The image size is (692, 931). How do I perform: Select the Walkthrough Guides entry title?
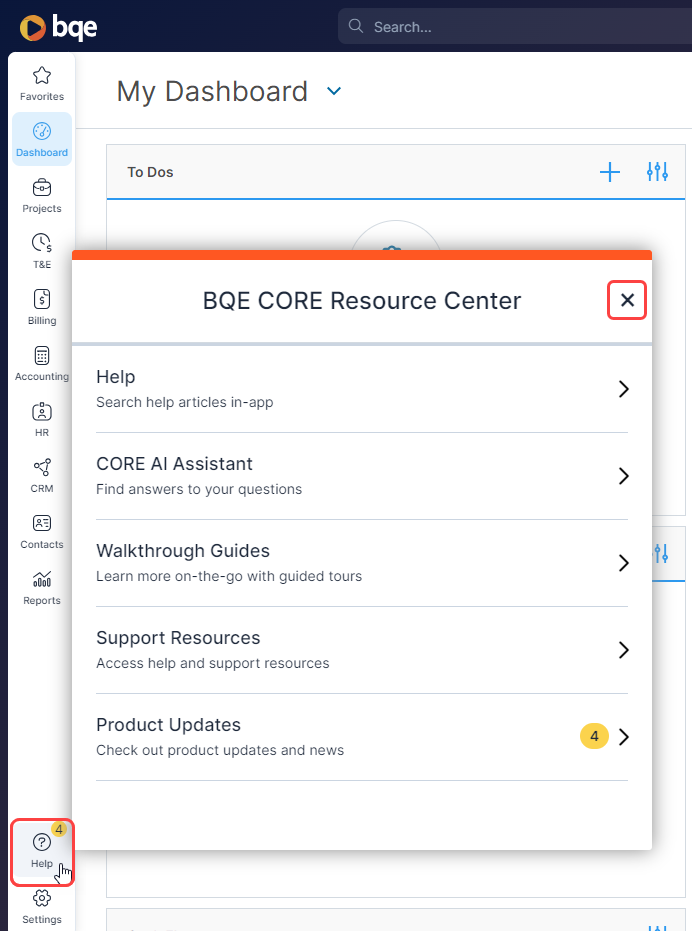click(183, 550)
